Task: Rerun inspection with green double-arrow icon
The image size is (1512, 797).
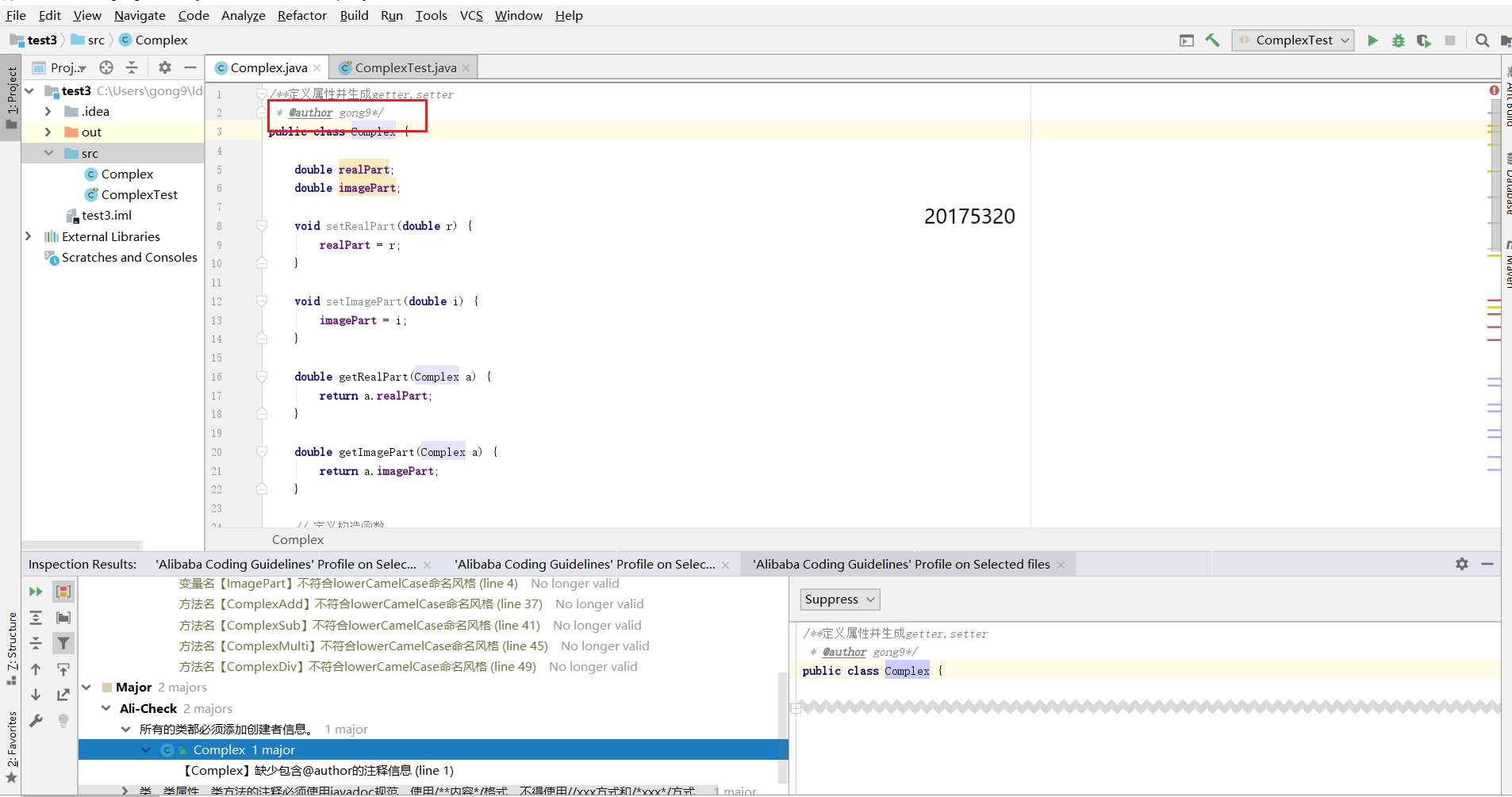Action: click(36, 592)
